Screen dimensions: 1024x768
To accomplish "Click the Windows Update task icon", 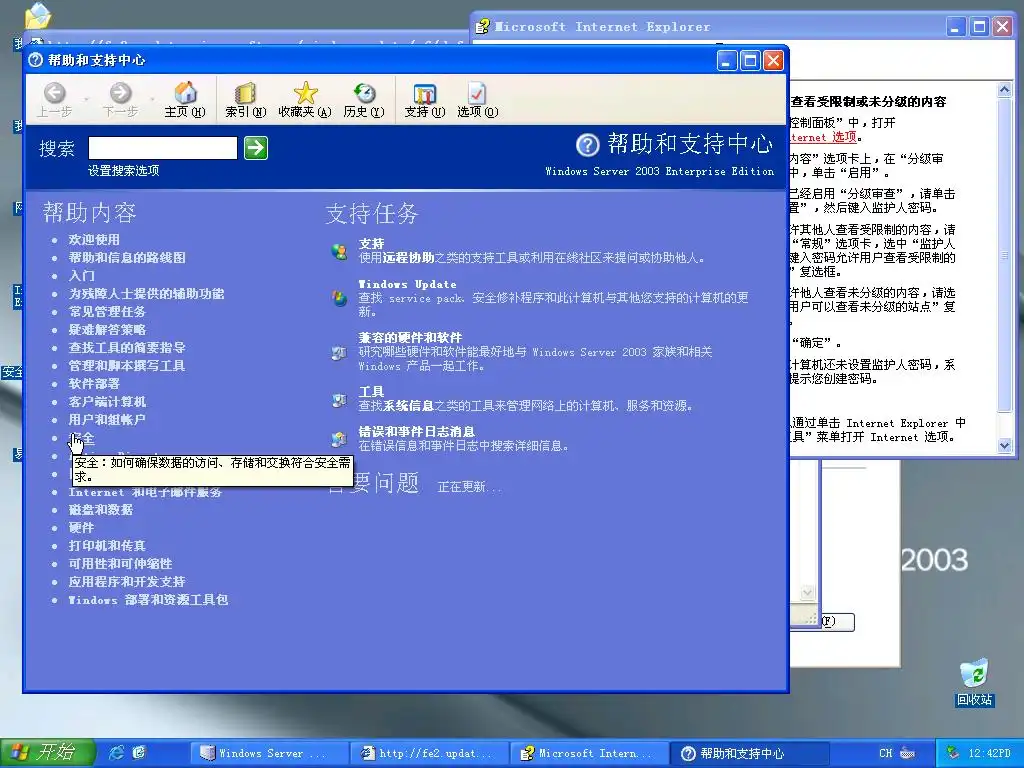I will (x=339, y=298).
